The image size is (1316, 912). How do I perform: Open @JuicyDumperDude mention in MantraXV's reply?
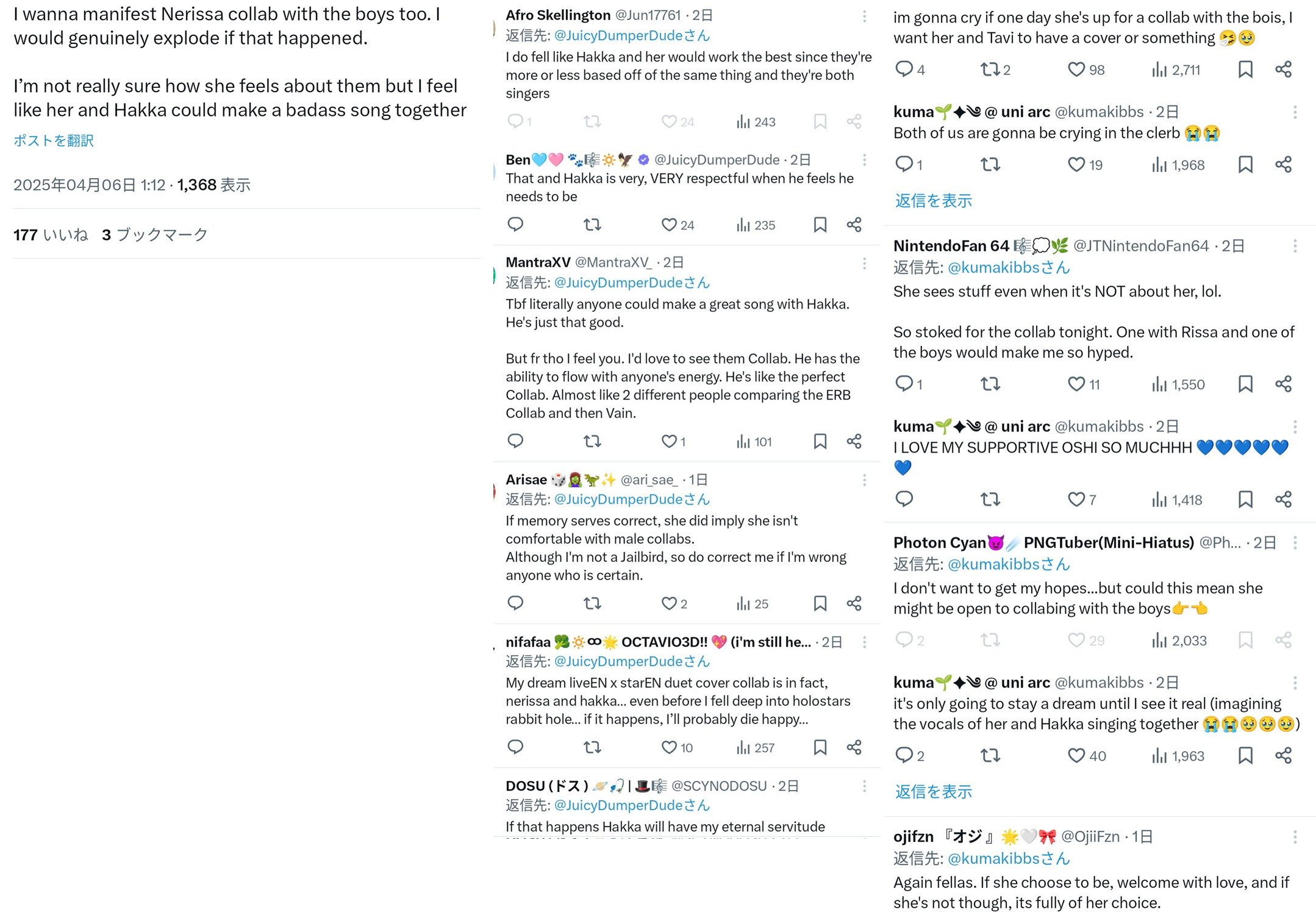coord(632,282)
